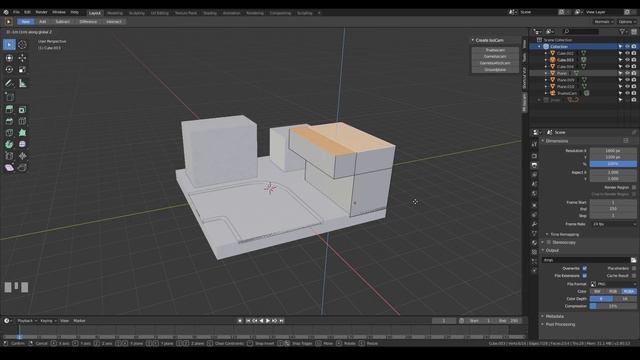Disable rendering for FrameCam camera icon
The height and width of the screenshot is (360, 640).
[x=633, y=93]
